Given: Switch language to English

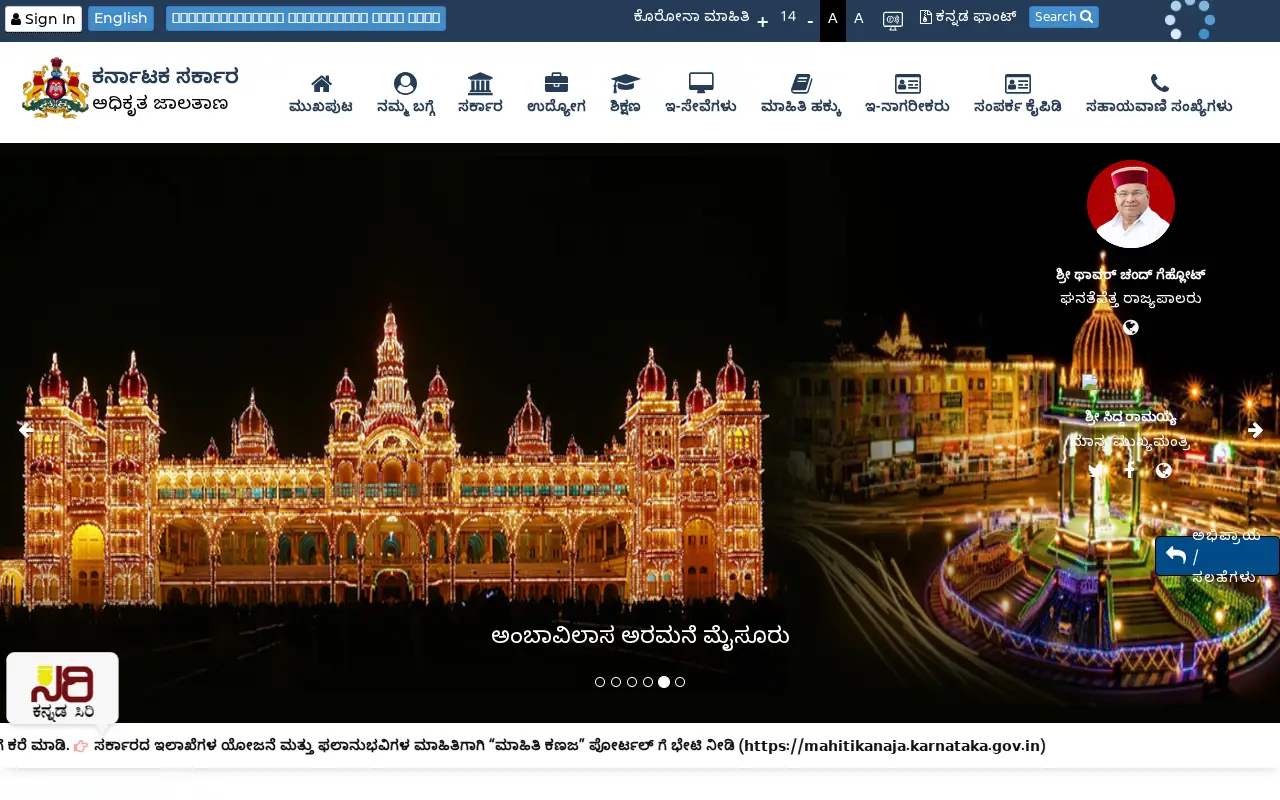Looking at the screenshot, I should [121, 19].
